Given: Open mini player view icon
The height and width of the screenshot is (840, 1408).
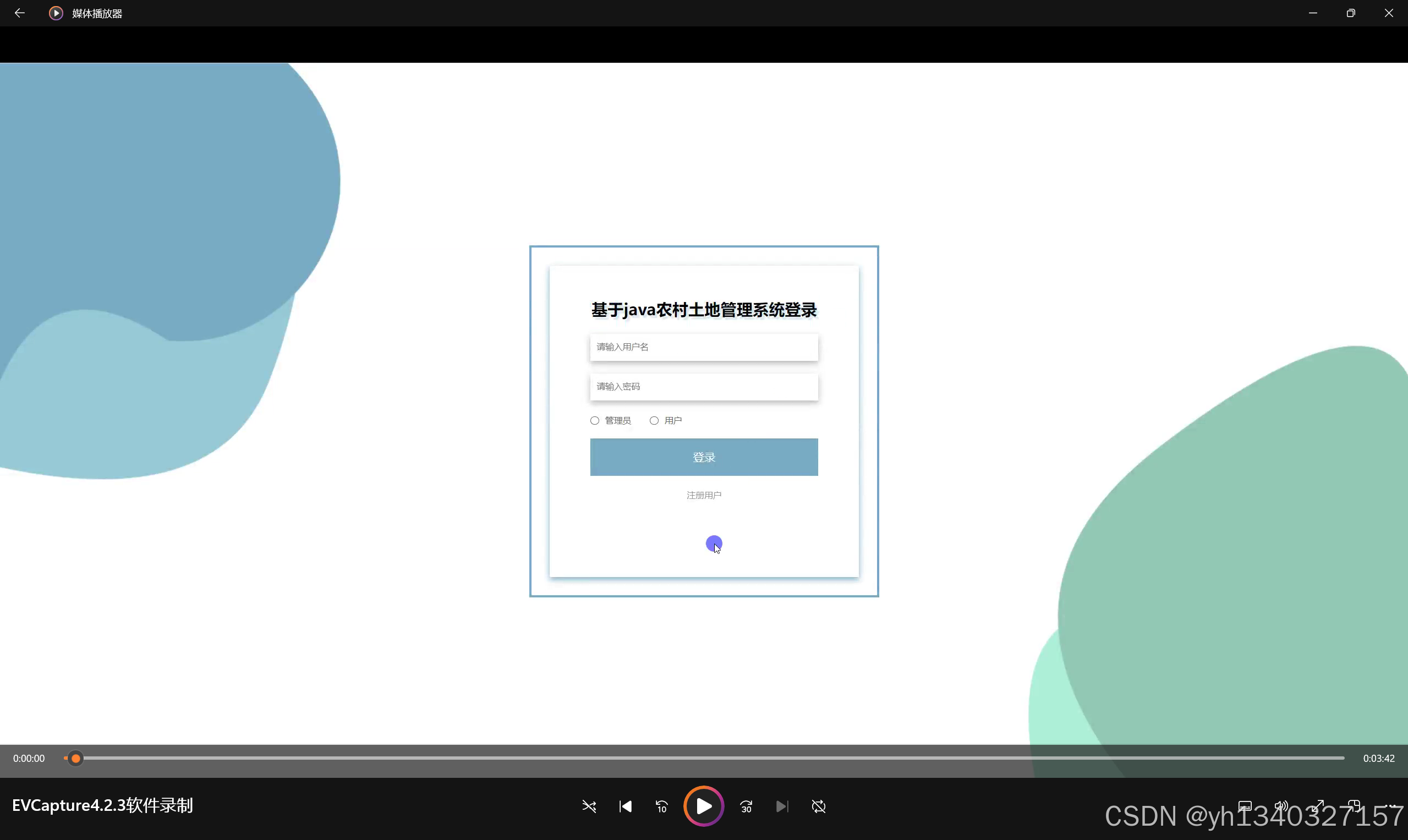Looking at the screenshot, I should [x=1354, y=806].
